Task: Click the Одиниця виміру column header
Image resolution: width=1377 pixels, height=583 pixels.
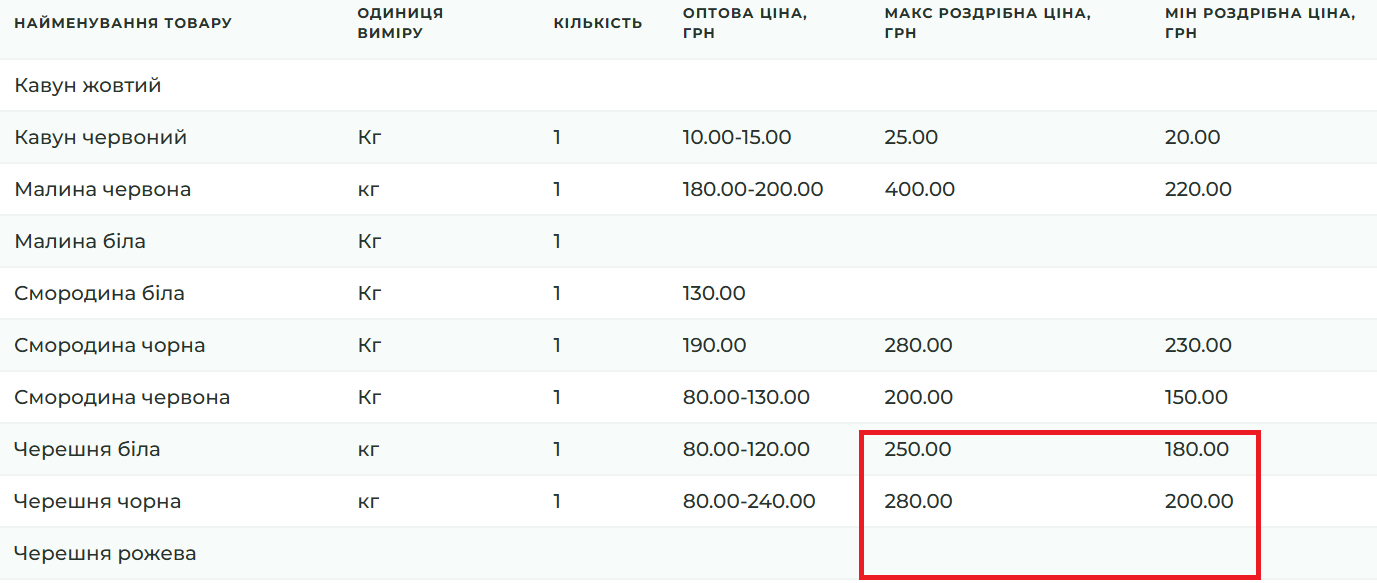Action: coord(400,23)
